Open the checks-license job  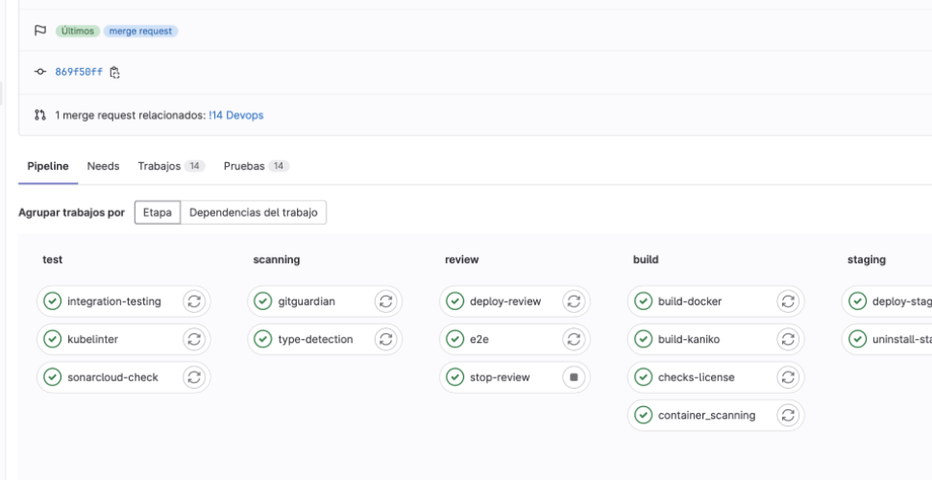(697, 377)
